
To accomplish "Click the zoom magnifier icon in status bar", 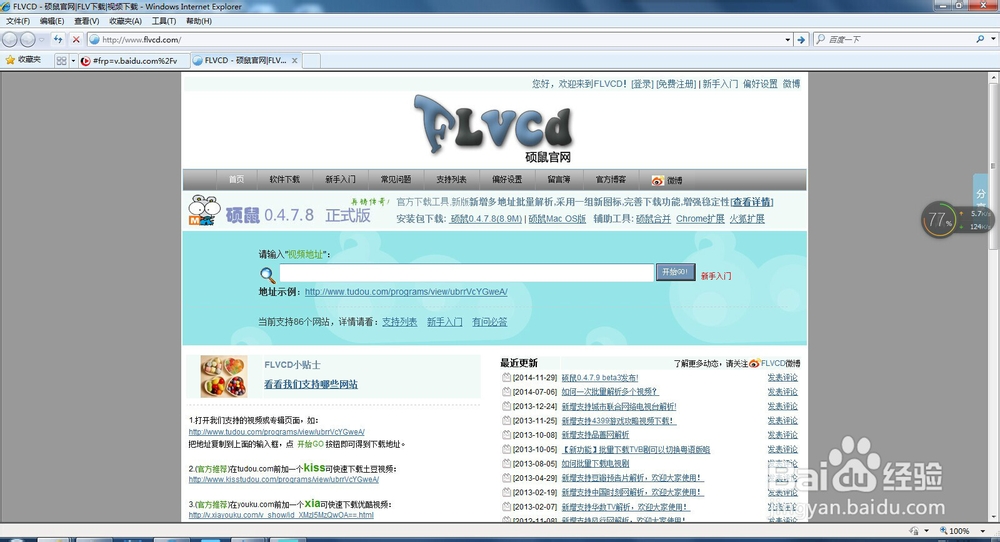I will [943, 531].
